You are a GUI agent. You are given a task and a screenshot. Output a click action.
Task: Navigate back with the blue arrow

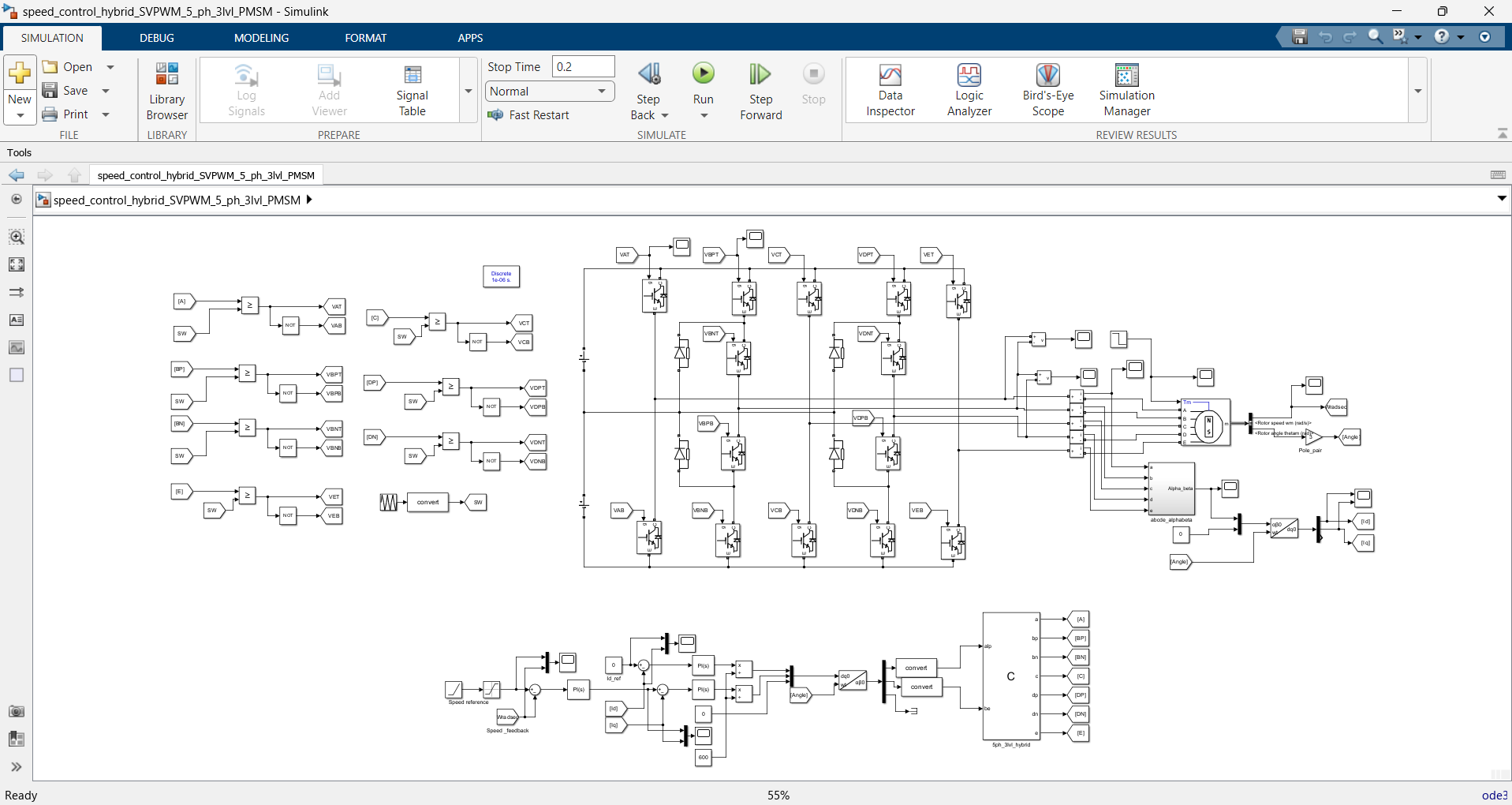coord(17,175)
